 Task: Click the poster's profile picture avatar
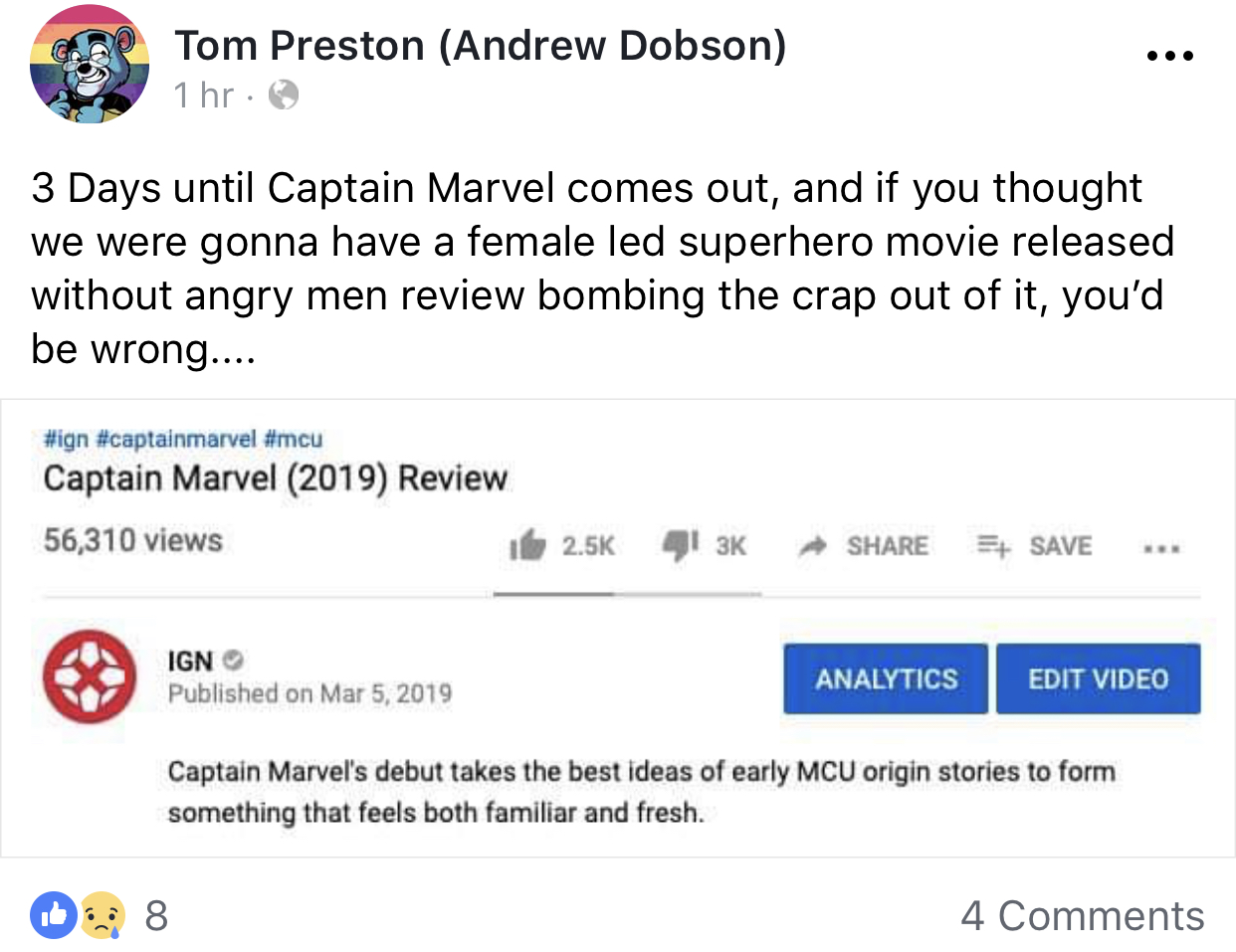(x=90, y=64)
